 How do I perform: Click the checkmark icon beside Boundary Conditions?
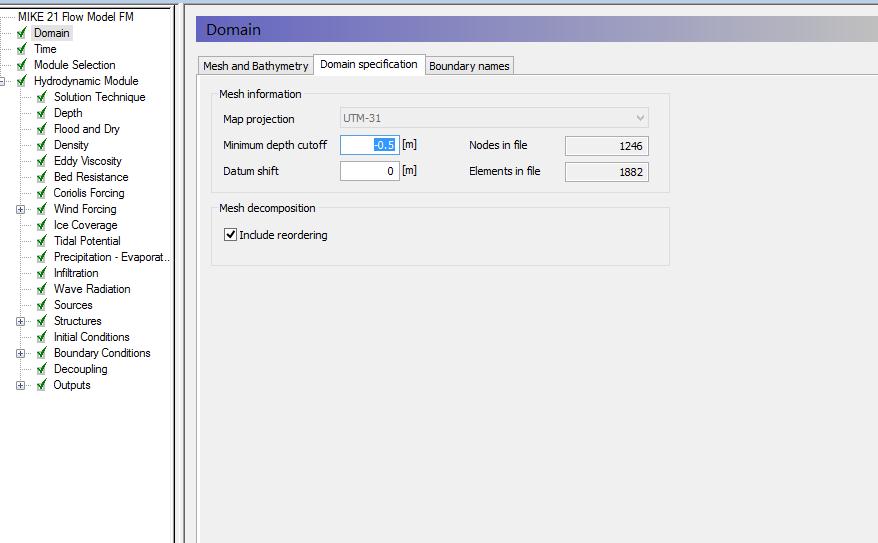[x=42, y=353]
